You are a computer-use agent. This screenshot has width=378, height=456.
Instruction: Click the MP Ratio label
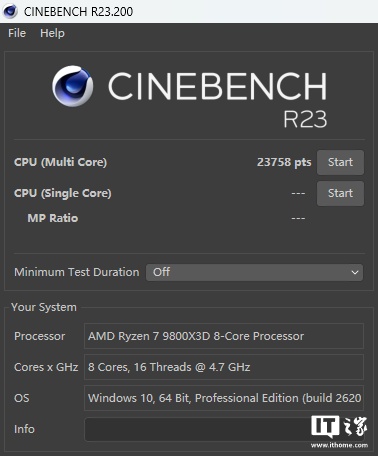pyautogui.click(x=53, y=218)
